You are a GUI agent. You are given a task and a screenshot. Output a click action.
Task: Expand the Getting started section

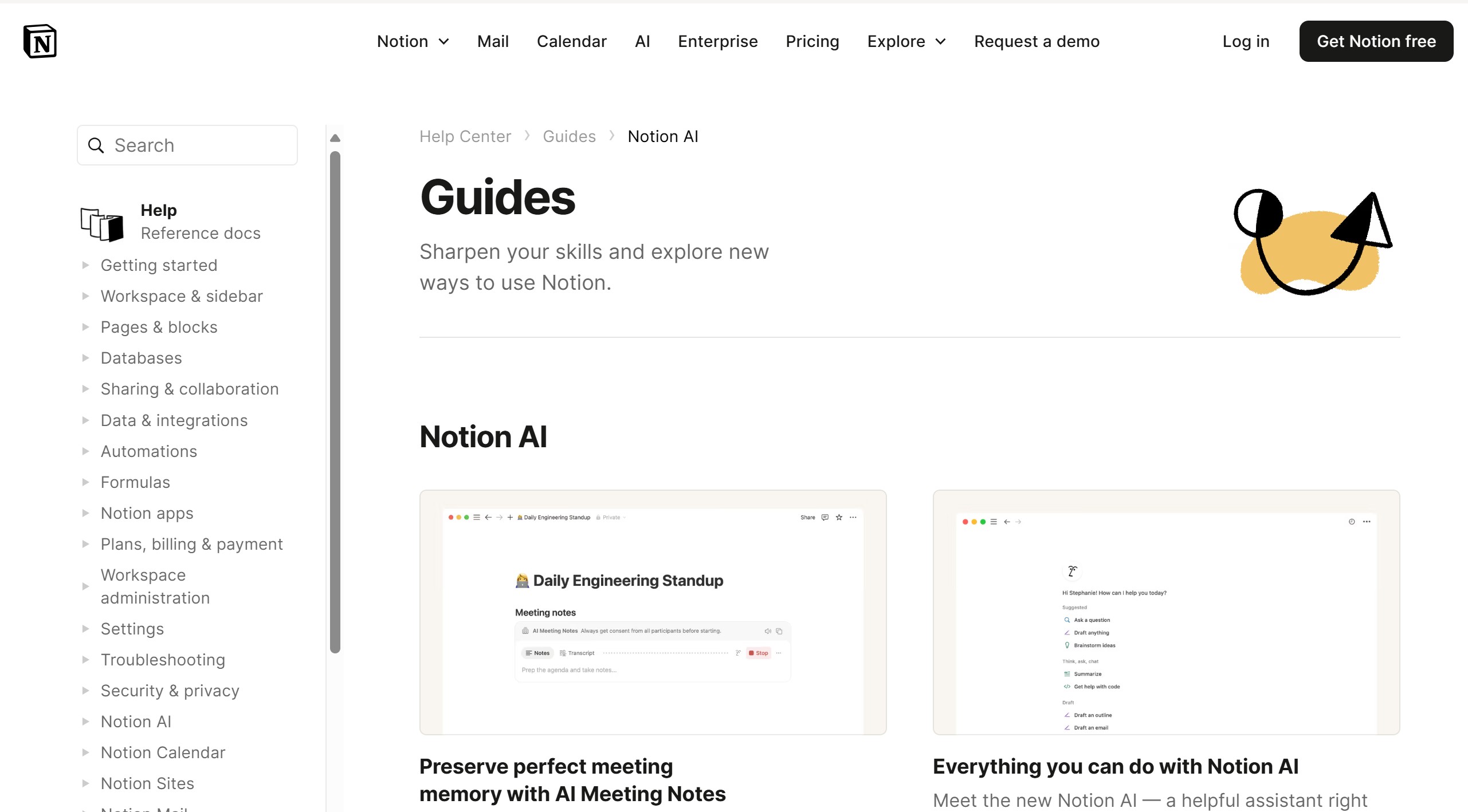pos(85,265)
